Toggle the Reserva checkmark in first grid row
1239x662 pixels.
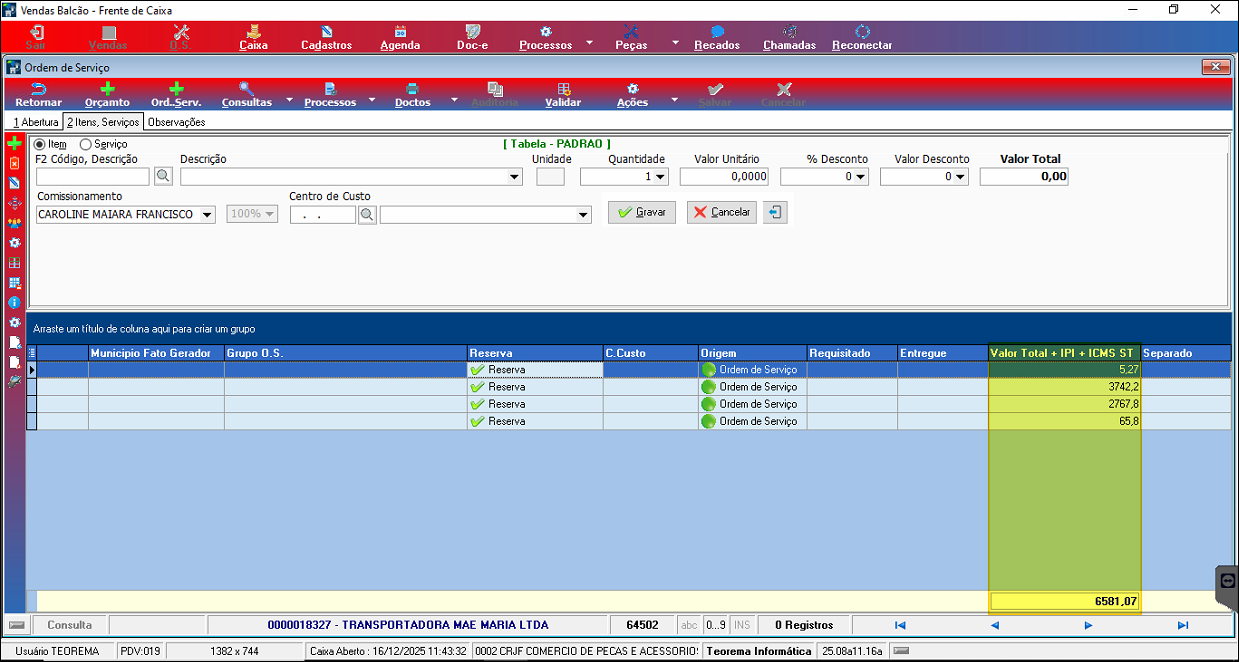pos(477,370)
